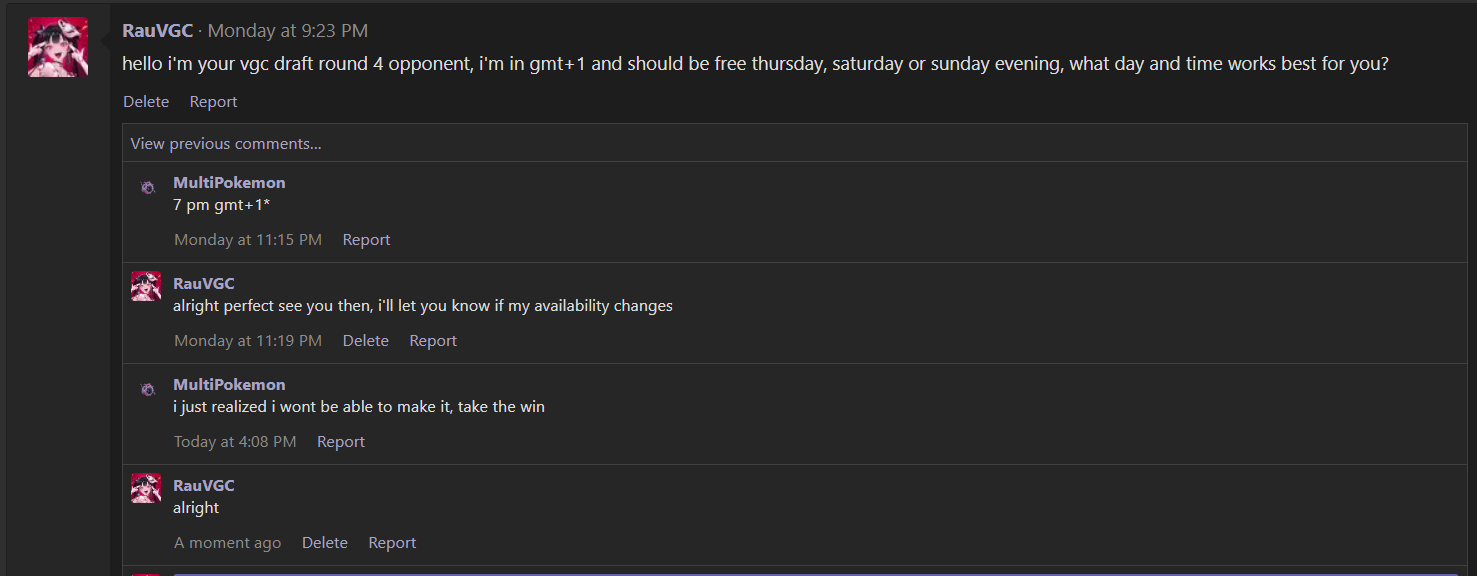Report the 'take the win' comment
The height and width of the screenshot is (576, 1477).
[341, 442]
